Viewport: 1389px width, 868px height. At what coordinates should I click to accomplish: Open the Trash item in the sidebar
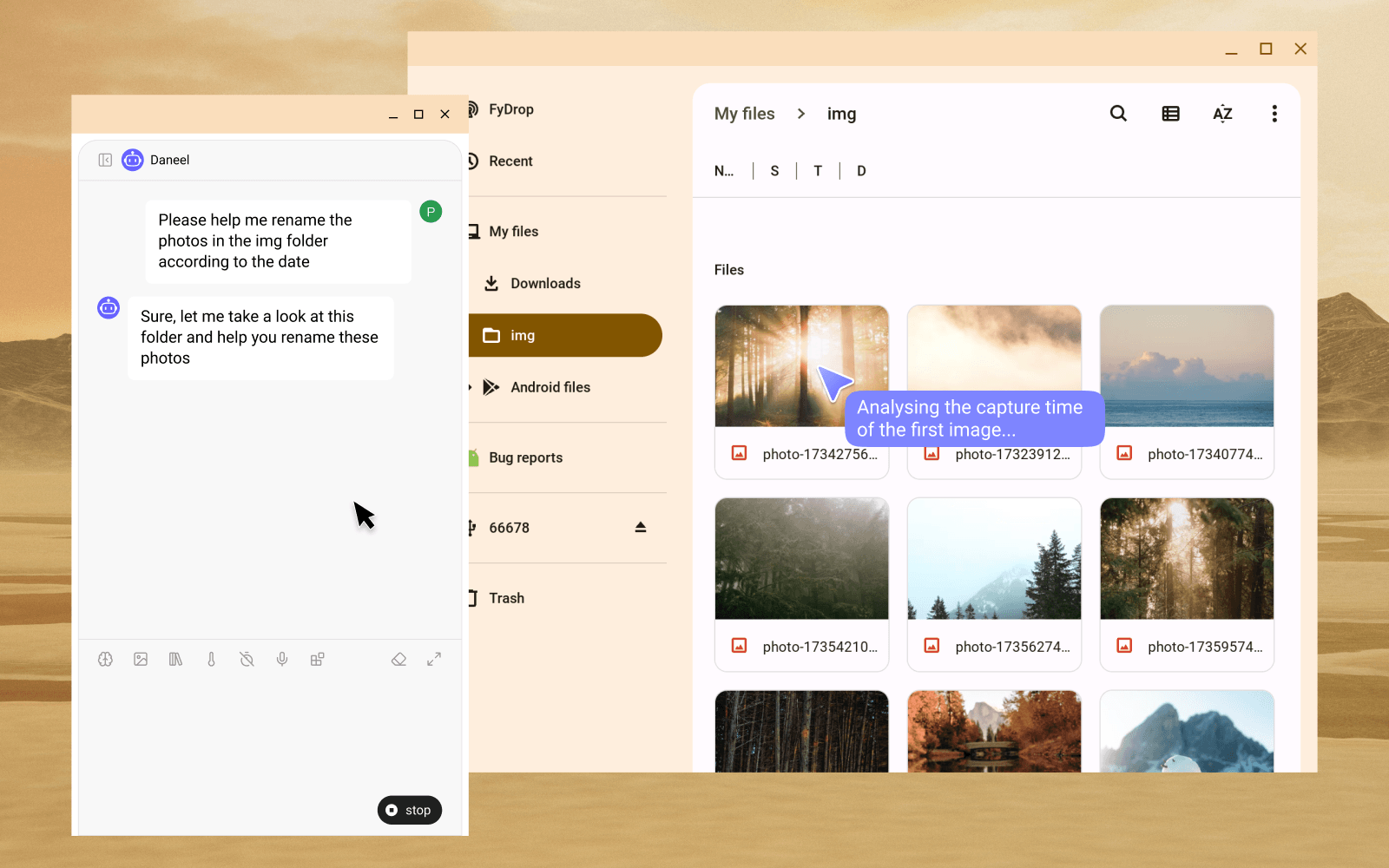tap(506, 597)
